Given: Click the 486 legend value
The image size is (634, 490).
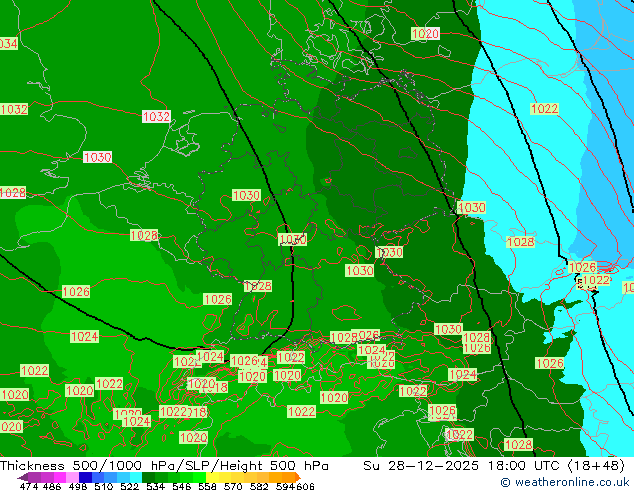Looking at the screenshot, I should 52,486.
